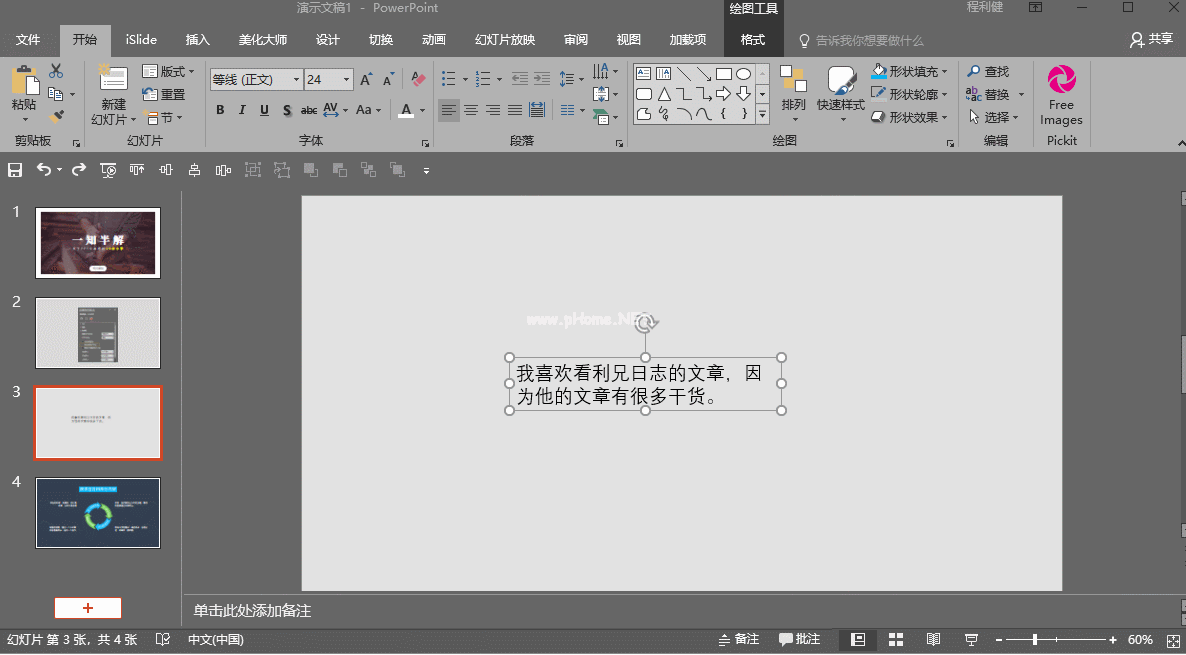Open the slide sorter view in status bar
This screenshot has width=1186, height=655.
[896, 639]
